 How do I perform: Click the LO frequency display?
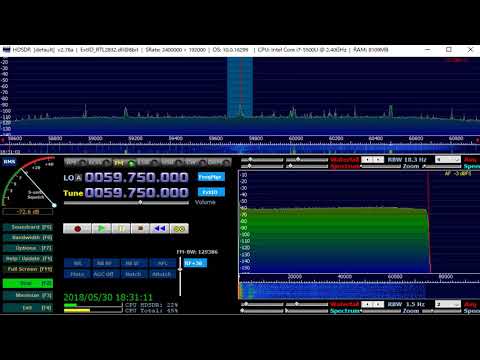pos(136,177)
